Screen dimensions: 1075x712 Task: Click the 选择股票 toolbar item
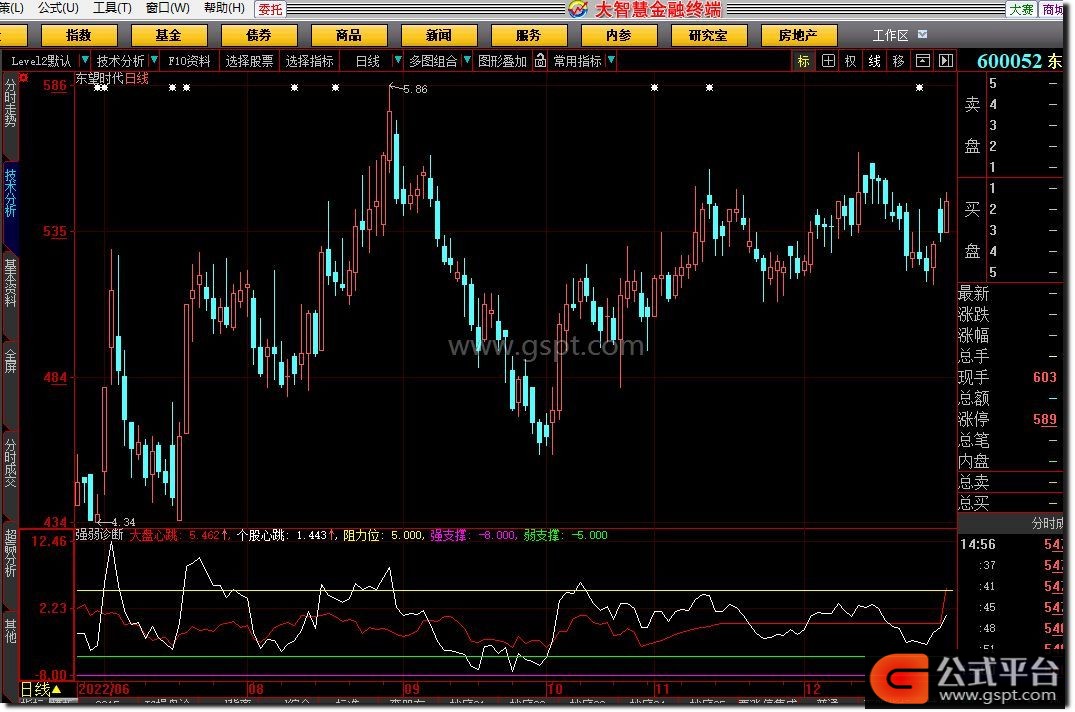[250, 61]
